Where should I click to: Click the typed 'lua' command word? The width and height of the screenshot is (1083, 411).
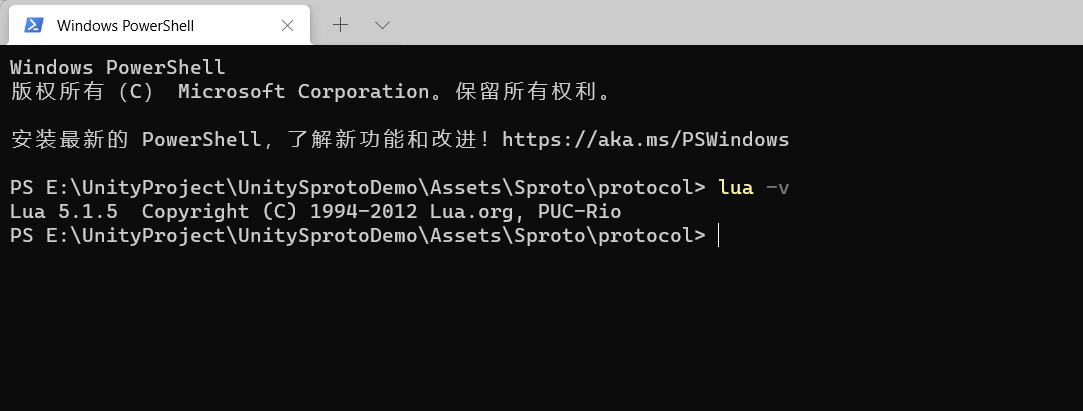[x=736, y=188]
